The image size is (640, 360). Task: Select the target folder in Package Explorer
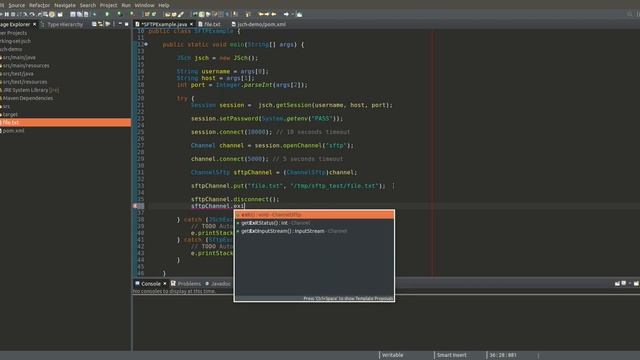click(x=9, y=114)
